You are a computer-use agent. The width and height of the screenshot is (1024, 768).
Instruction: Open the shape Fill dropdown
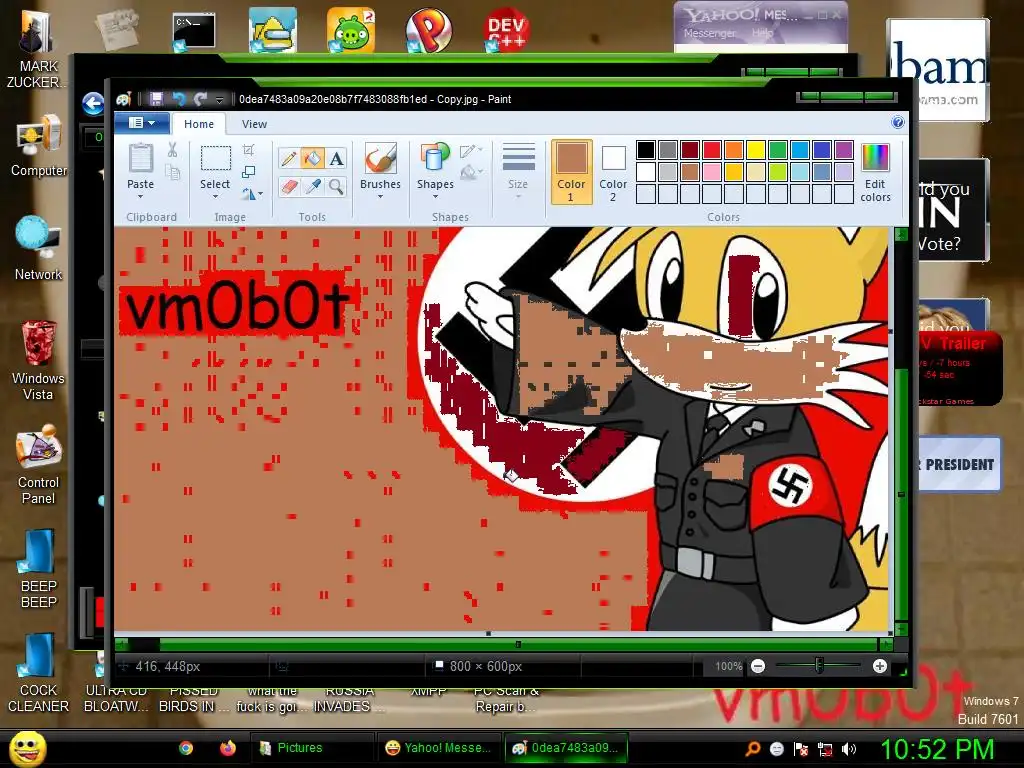click(x=471, y=172)
